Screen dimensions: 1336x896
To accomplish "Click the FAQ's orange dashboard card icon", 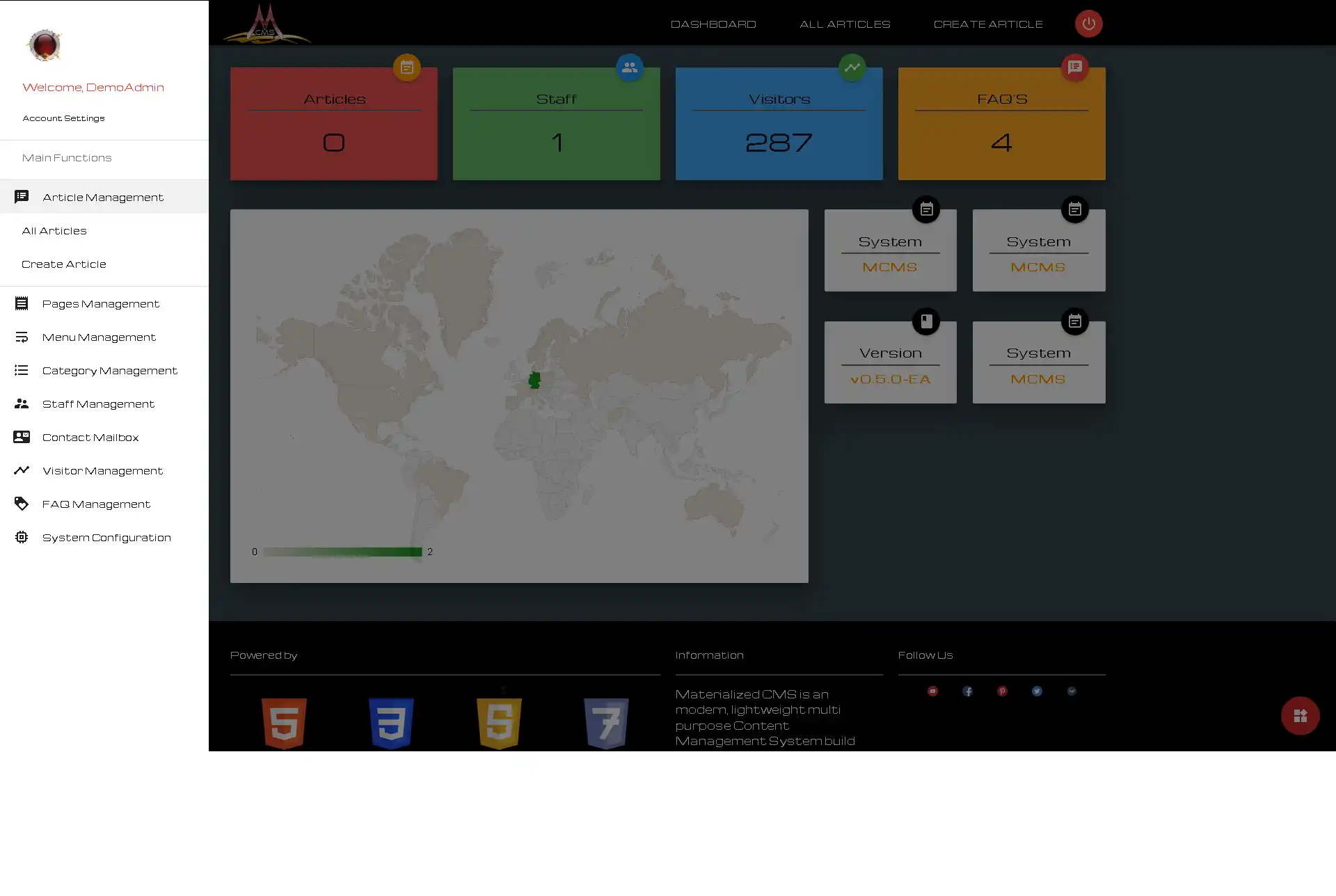I will (1075, 67).
